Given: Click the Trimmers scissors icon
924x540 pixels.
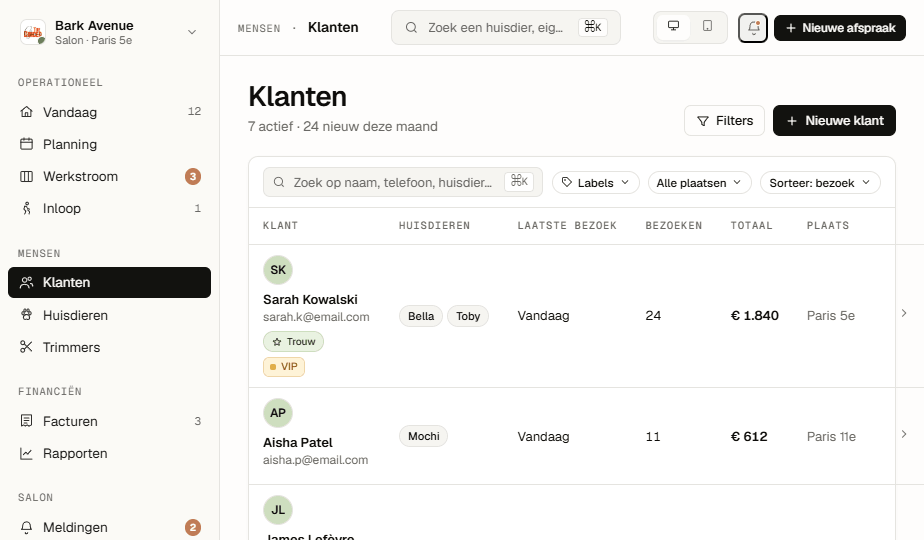Looking at the screenshot, I should coord(27,347).
